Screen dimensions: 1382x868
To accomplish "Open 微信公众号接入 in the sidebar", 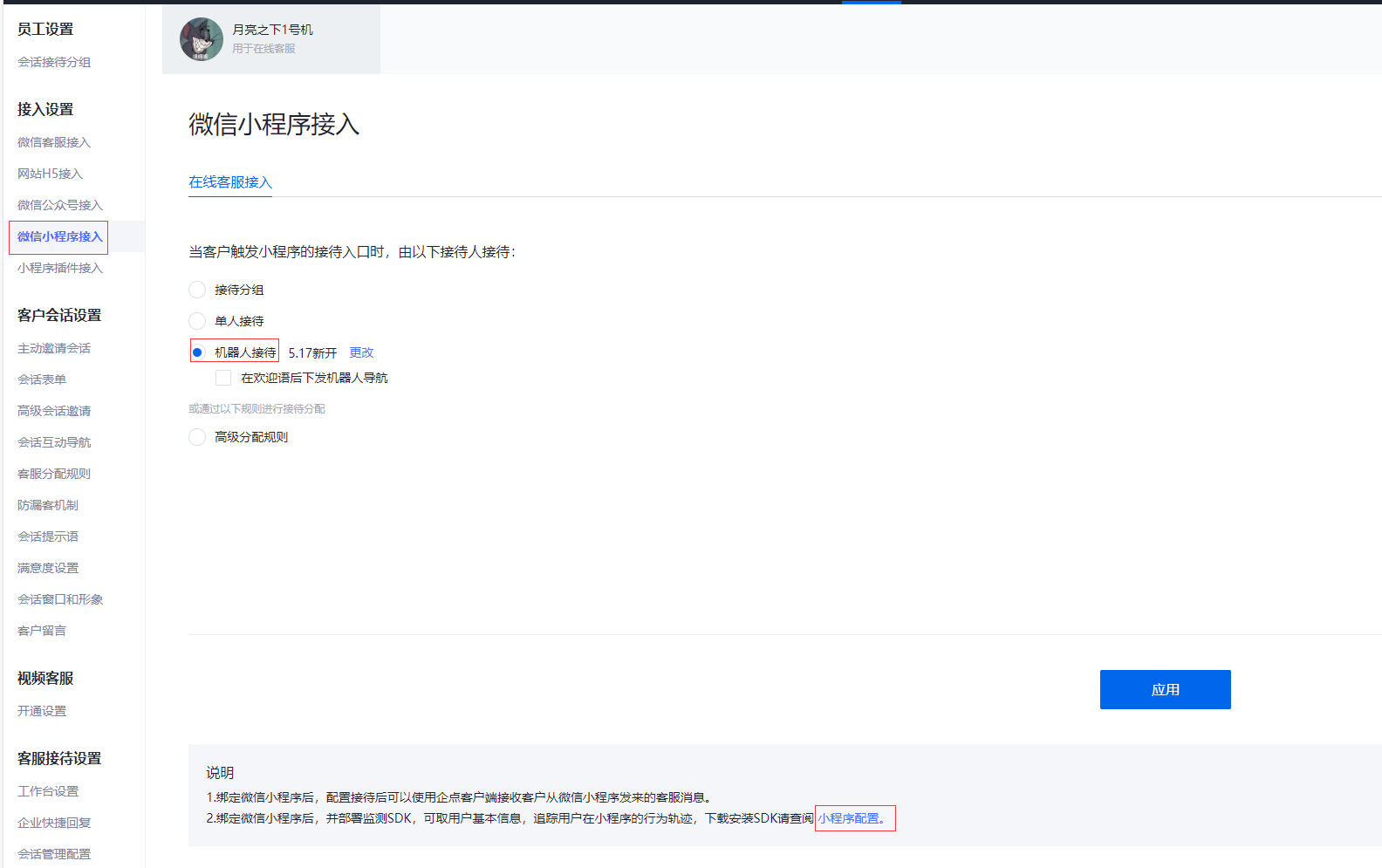I will [60, 205].
